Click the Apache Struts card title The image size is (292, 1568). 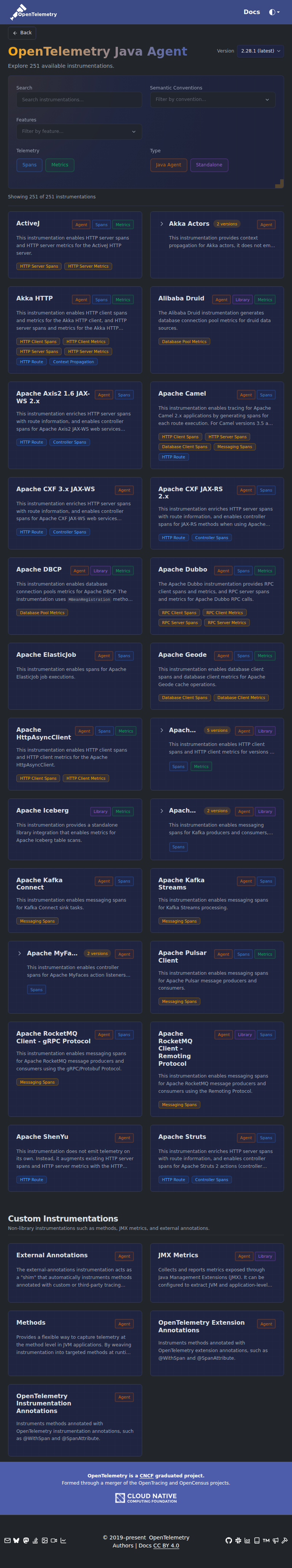coord(182,1137)
